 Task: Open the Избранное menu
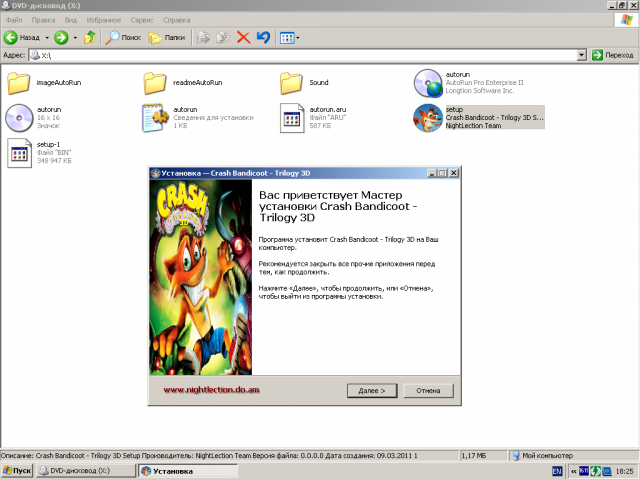click(x=104, y=20)
